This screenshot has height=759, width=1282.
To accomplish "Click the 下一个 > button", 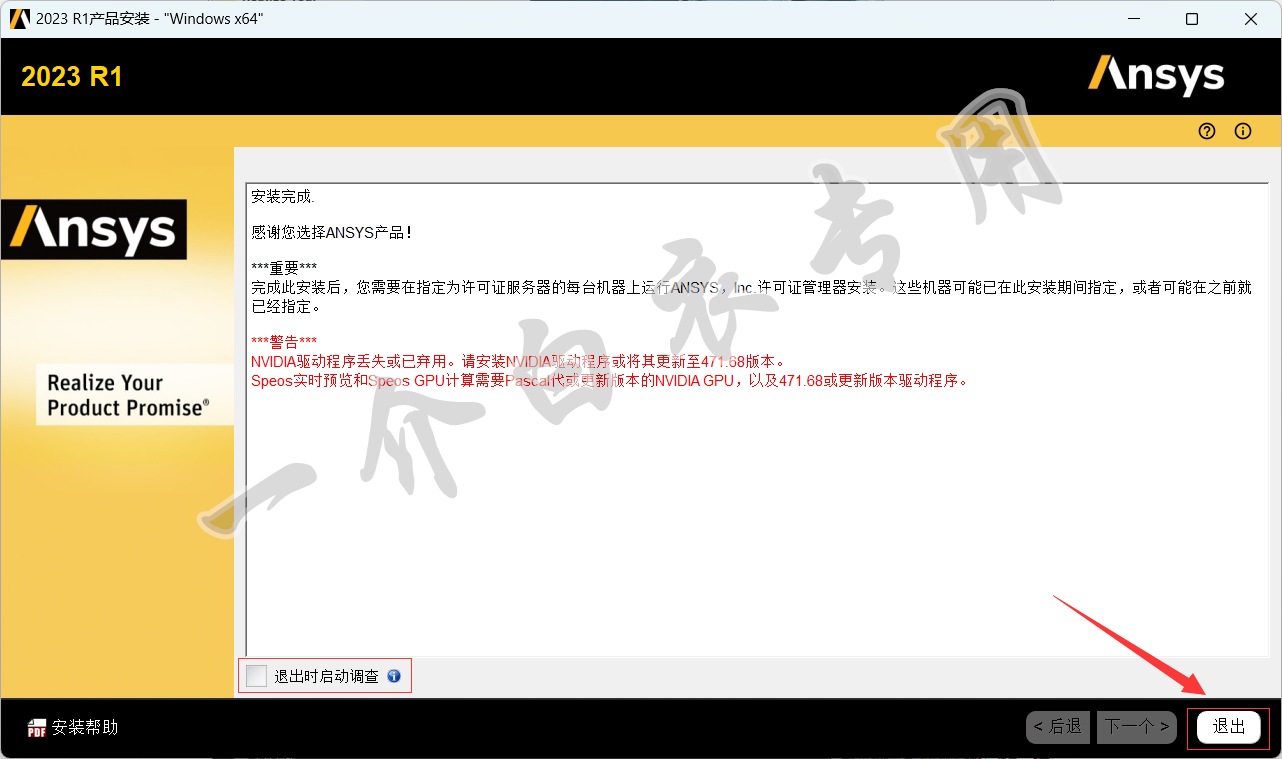I will (1136, 727).
